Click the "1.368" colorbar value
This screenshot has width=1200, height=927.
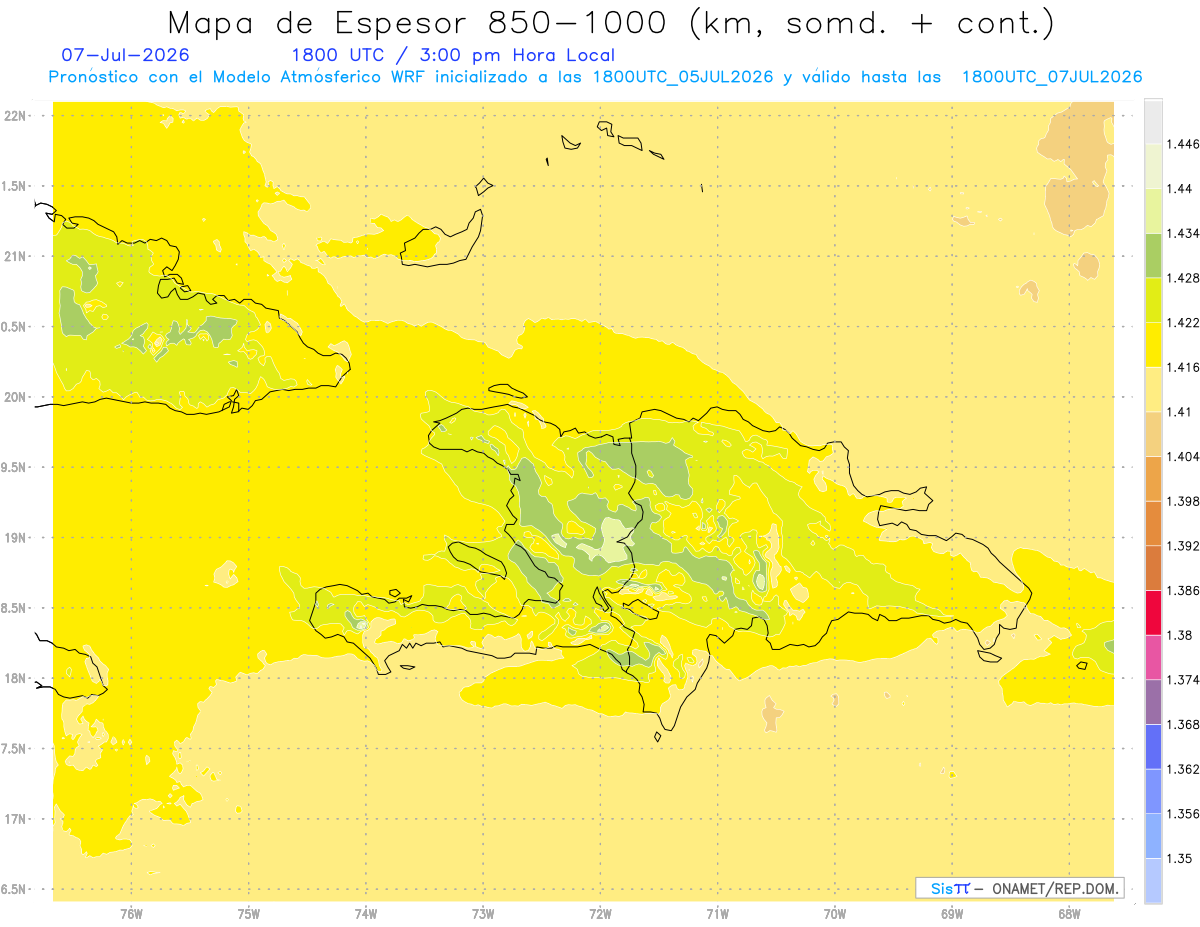pyautogui.click(x=1183, y=724)
